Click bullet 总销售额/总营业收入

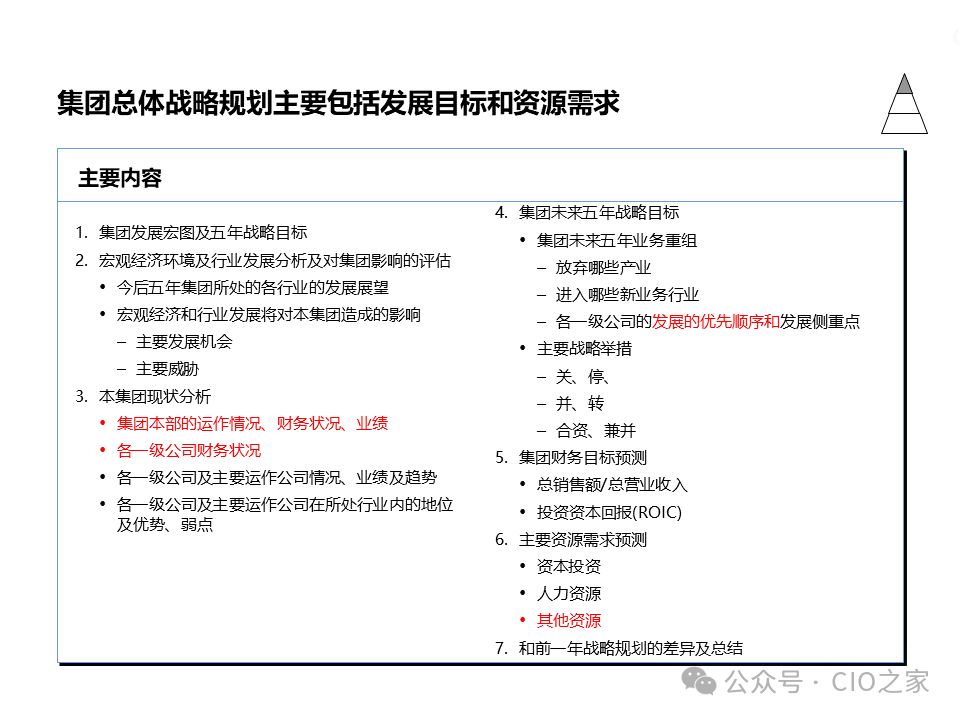point(612,485)
